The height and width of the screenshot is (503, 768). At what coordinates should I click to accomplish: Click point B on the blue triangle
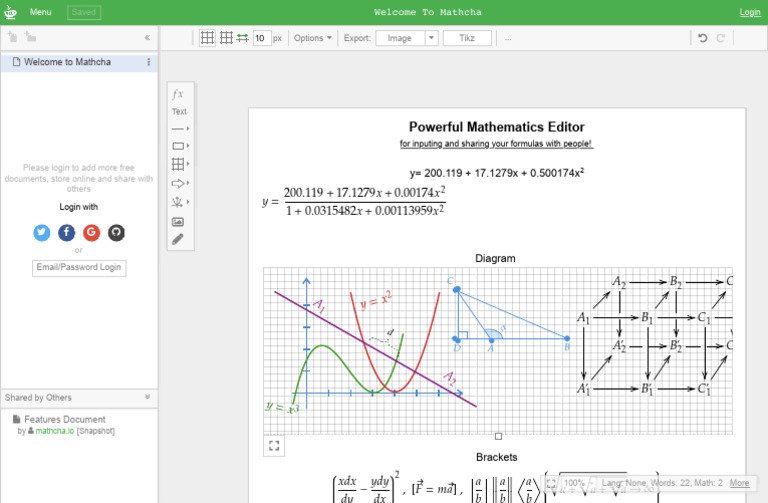click(567, 338)
